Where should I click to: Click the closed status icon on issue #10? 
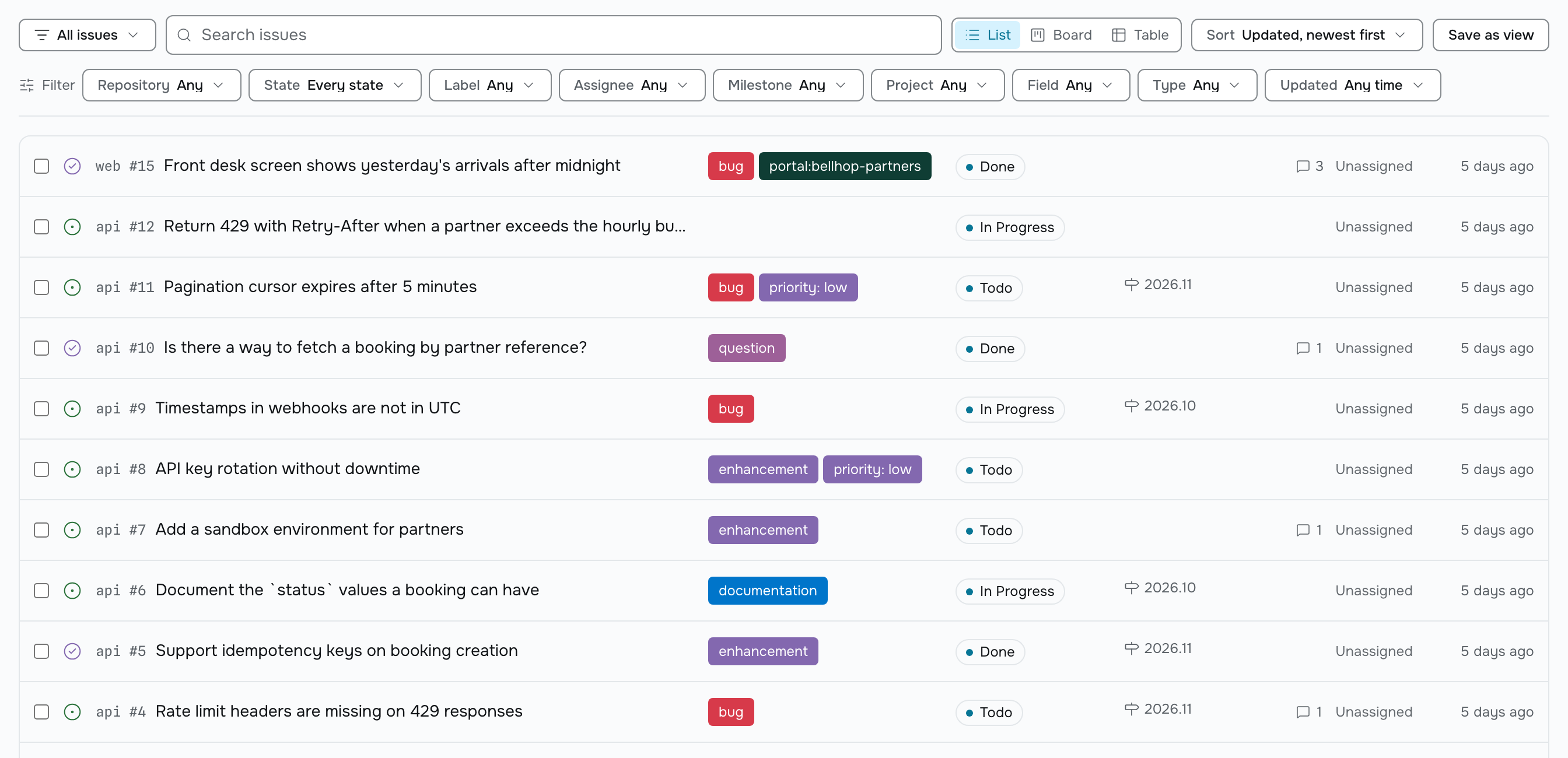(x=72, y=348)
